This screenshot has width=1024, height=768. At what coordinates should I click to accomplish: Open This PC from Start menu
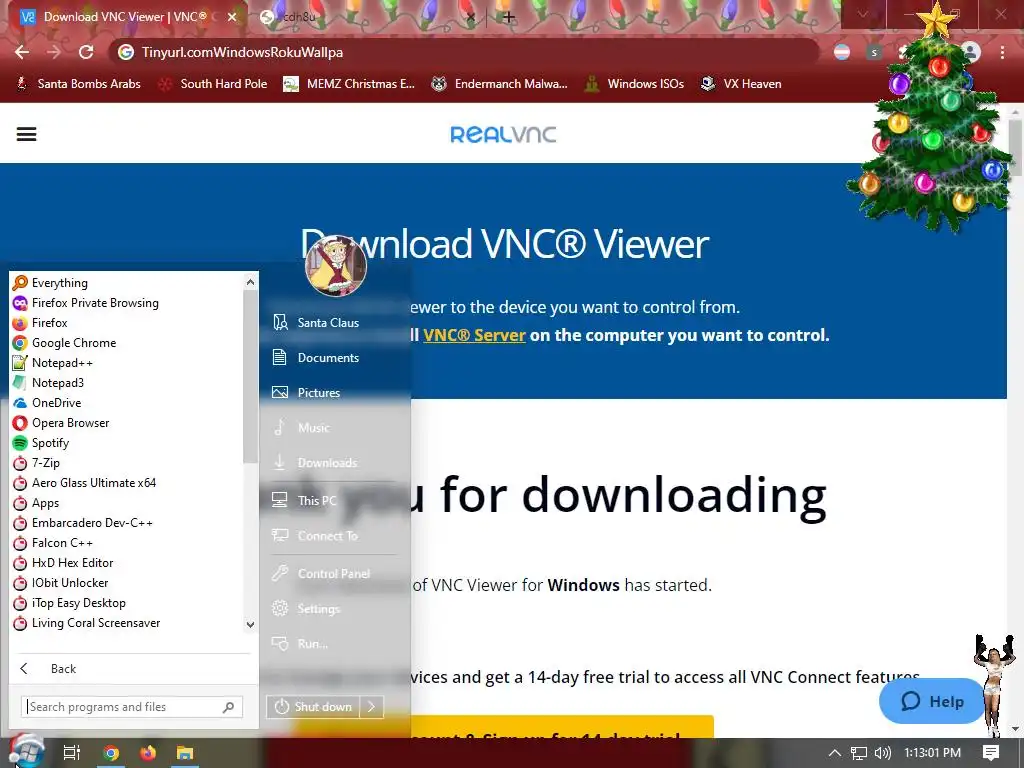pos(304,500)
